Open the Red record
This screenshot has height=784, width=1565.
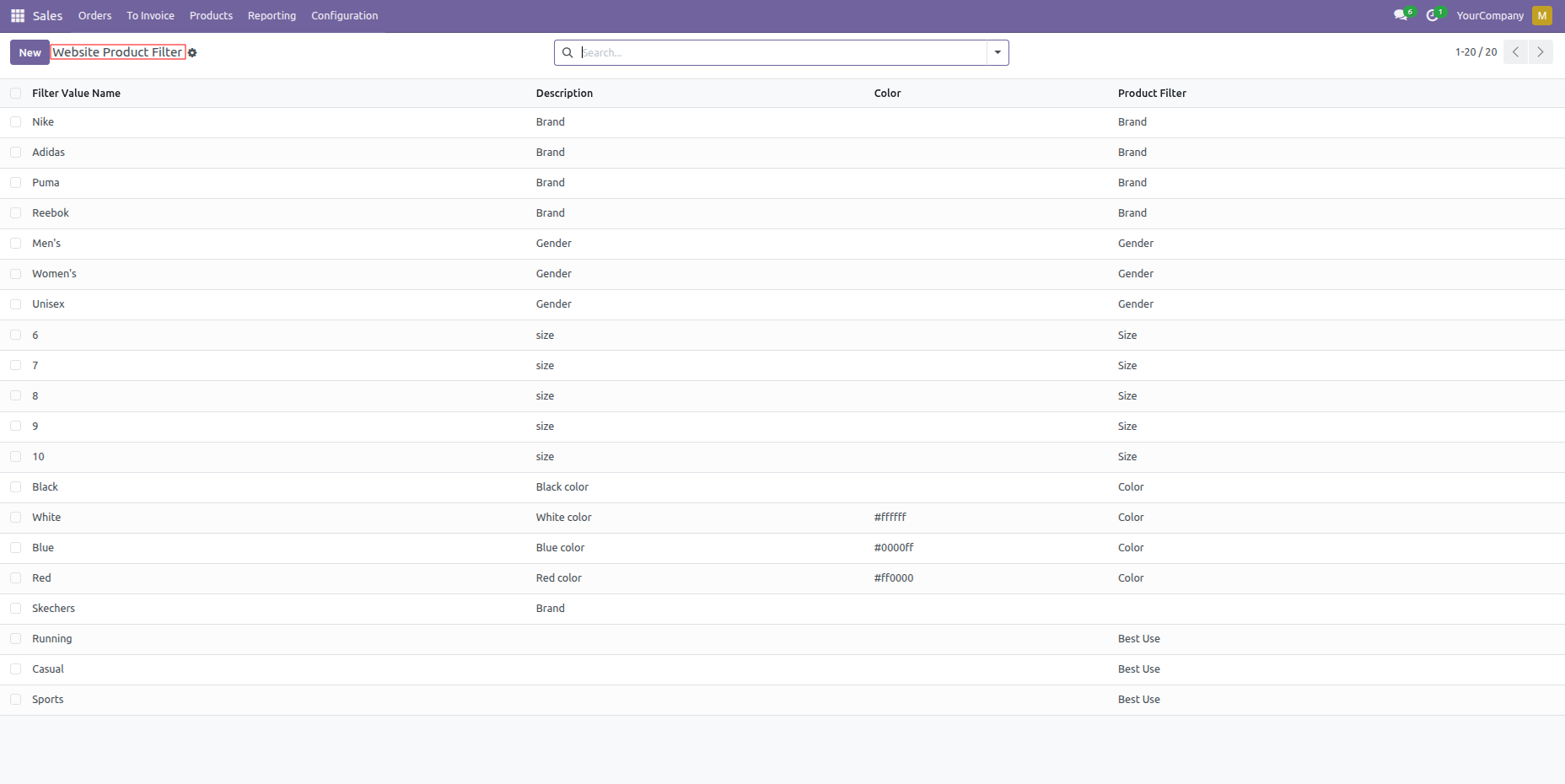[x=41, y=578]
